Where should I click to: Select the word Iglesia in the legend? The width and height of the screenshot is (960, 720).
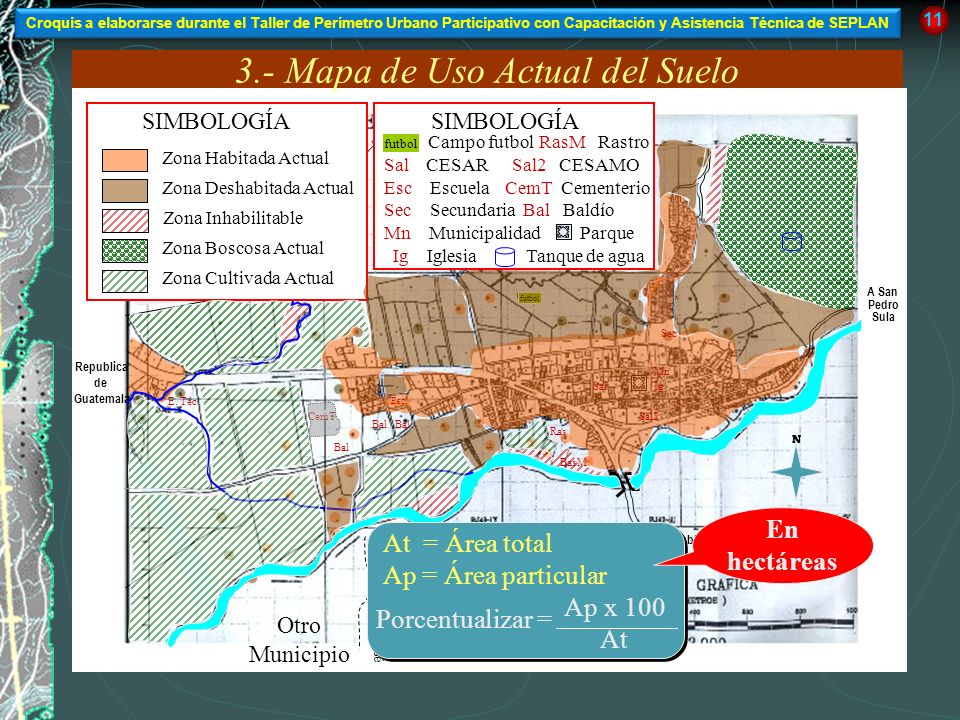pos(451,256)
